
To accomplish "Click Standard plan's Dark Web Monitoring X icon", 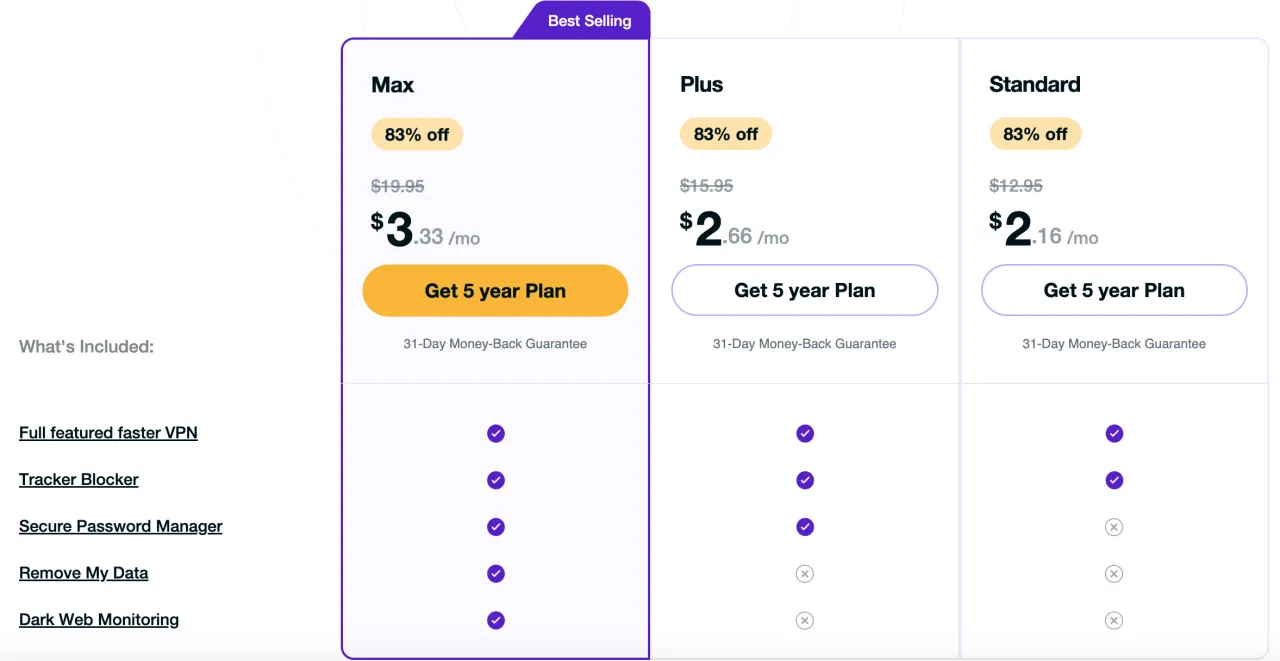I will click(x=1114, y=620).
